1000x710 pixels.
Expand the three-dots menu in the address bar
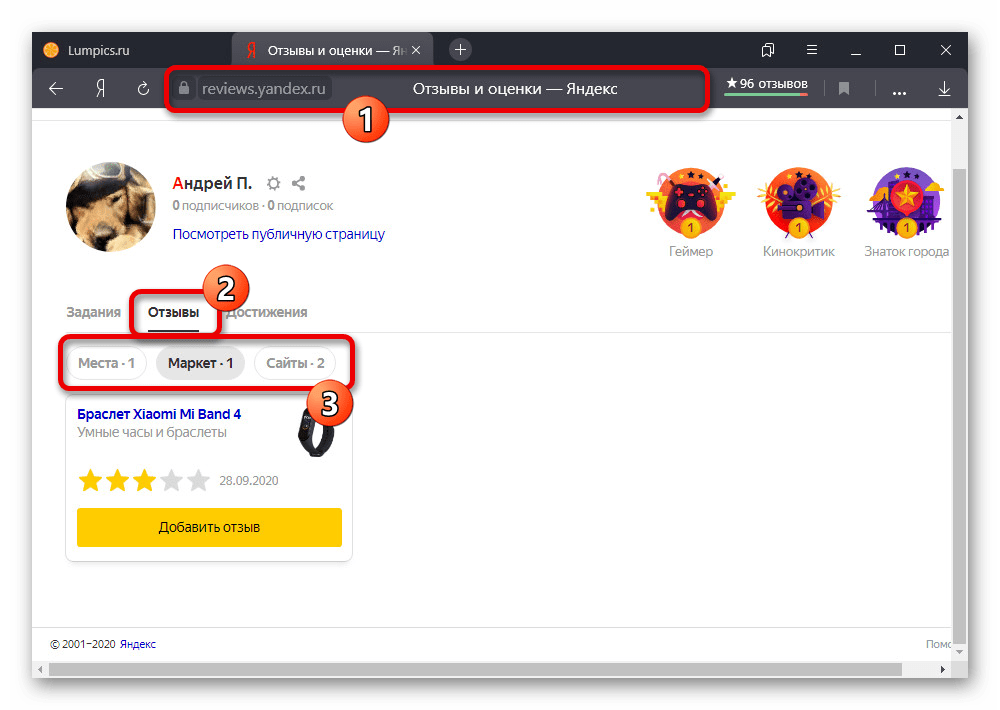coord(899,90)
